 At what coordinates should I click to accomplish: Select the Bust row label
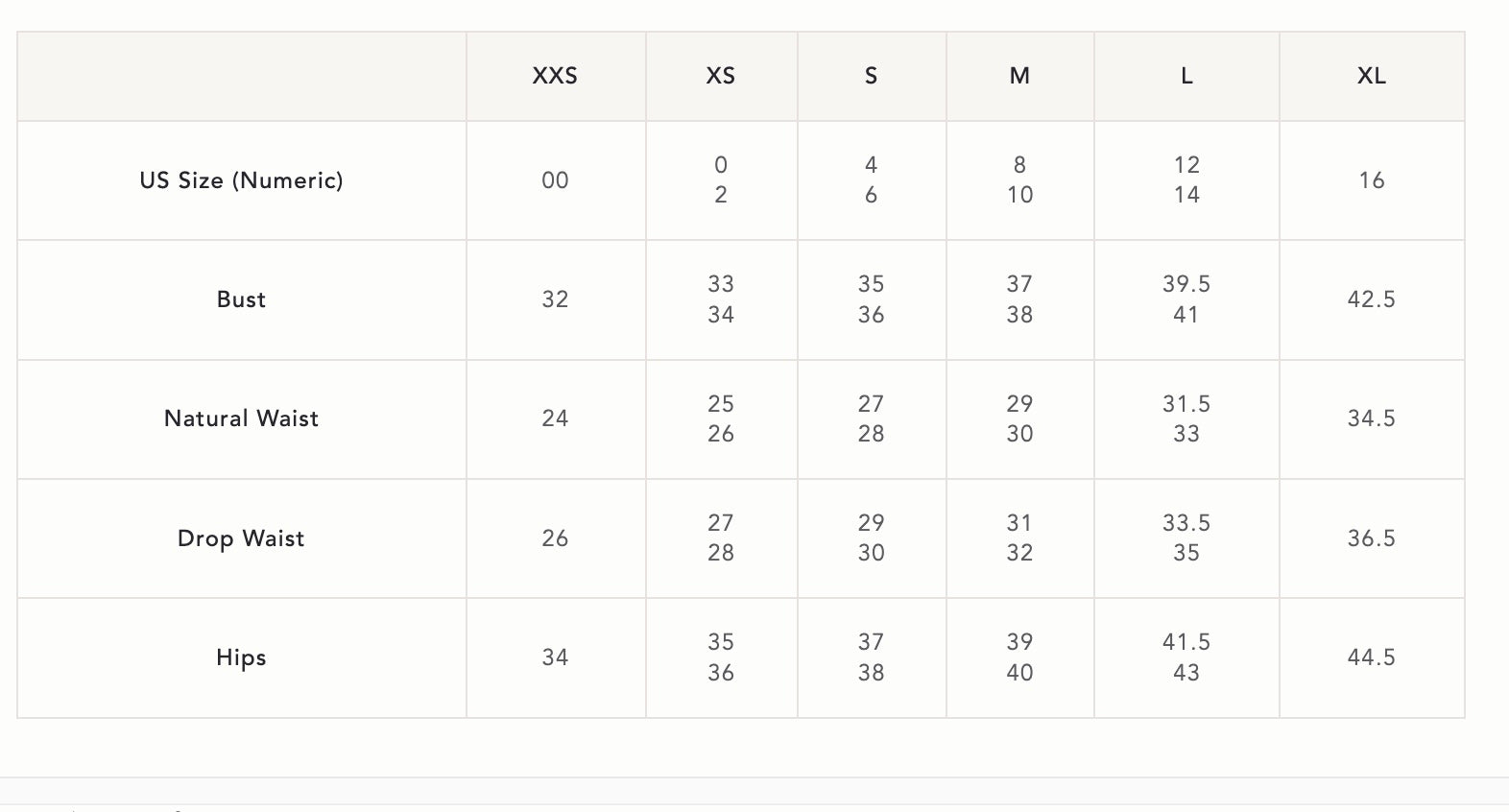[241, 299]
